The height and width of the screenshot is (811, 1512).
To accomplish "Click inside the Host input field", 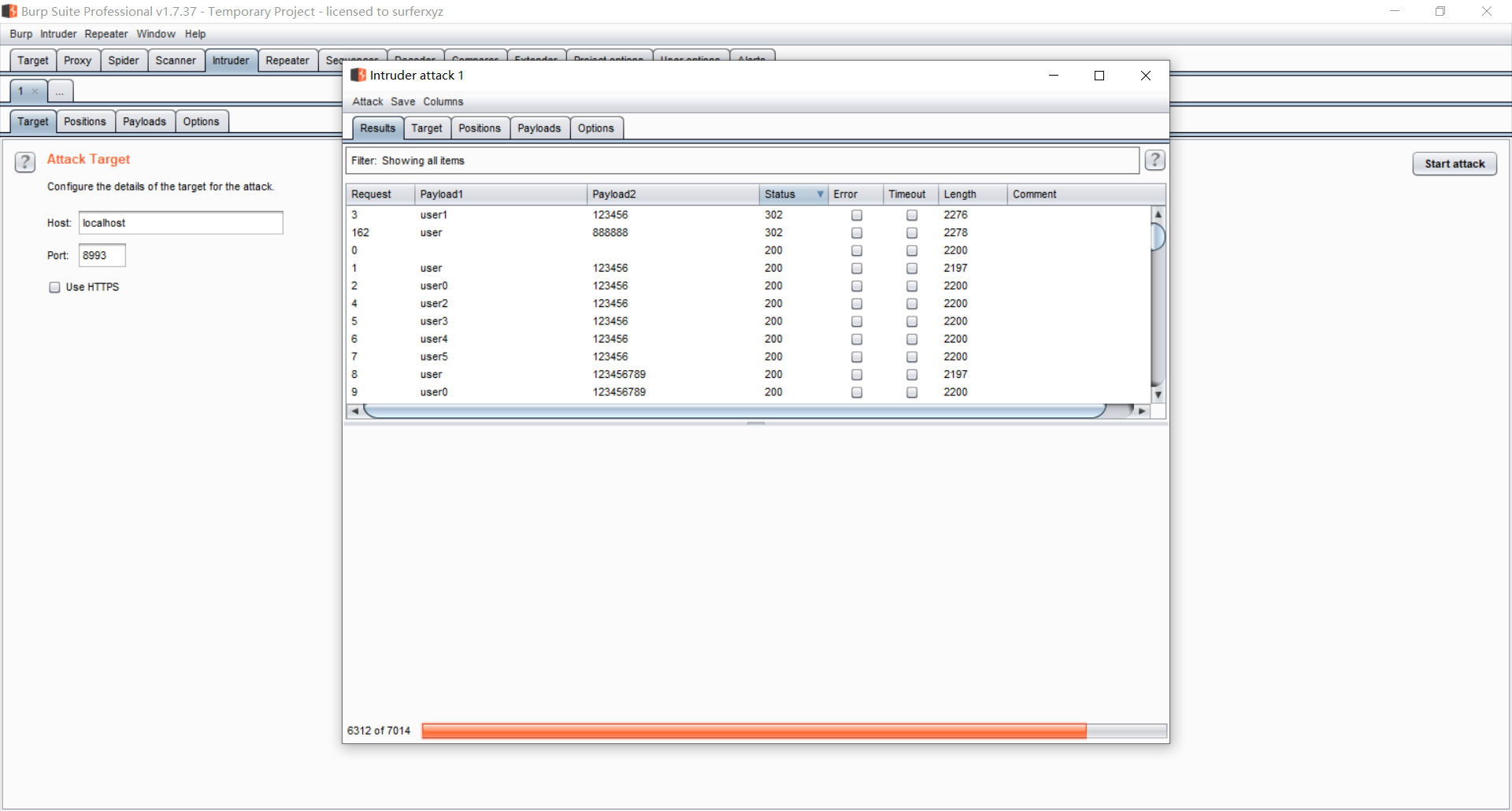I will (180, 223).
